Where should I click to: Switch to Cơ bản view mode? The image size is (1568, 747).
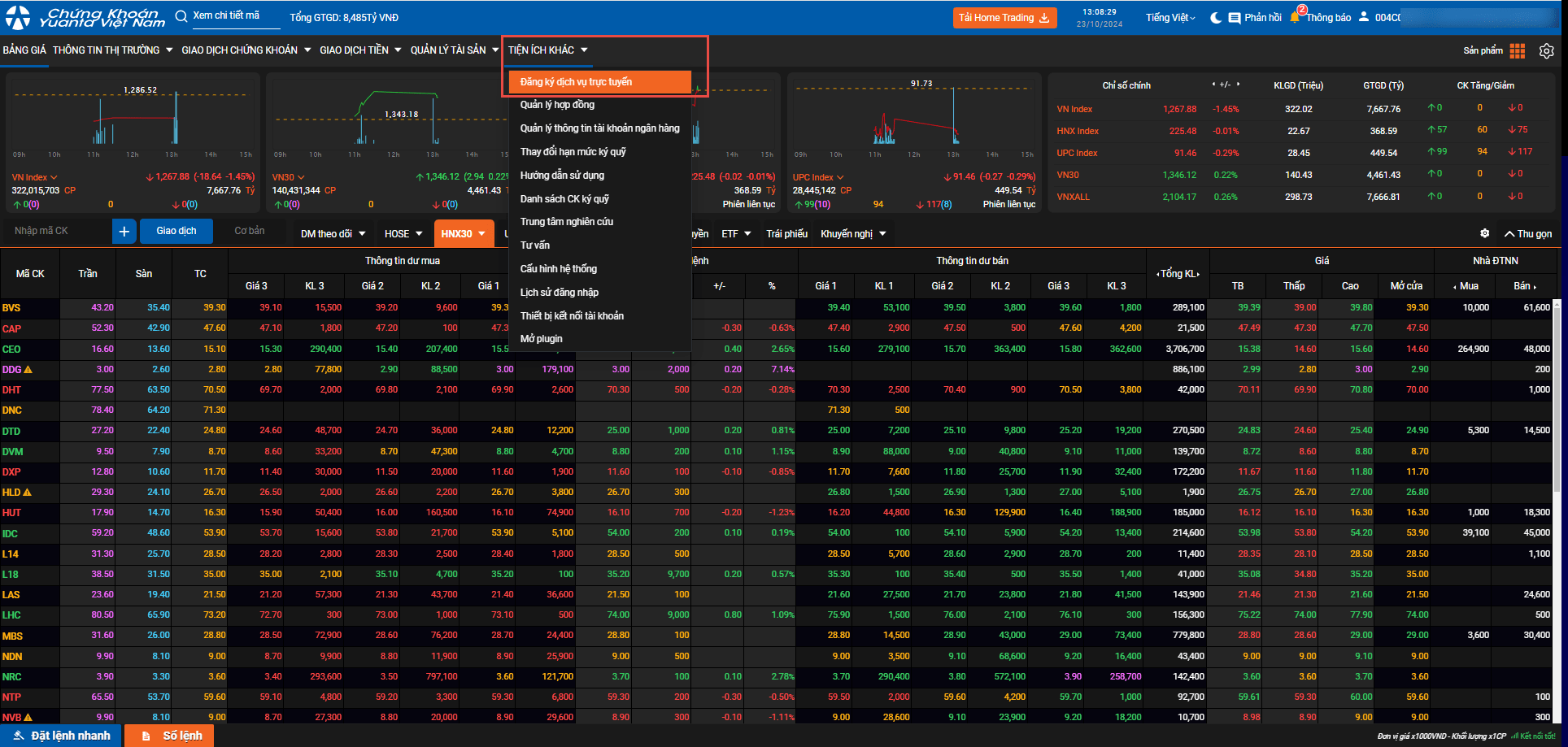point(250,231)
